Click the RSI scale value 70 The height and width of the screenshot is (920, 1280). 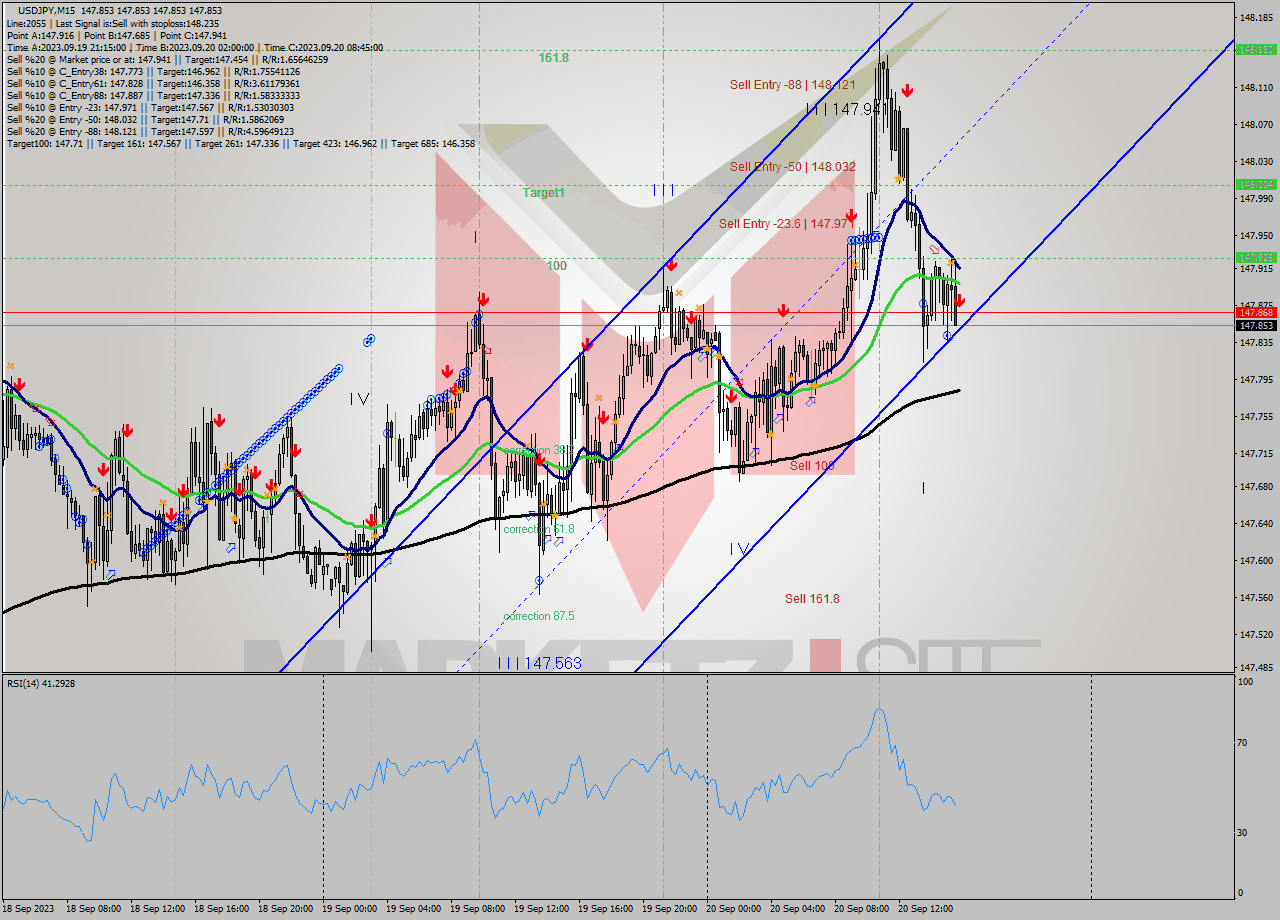point(1244,743)
